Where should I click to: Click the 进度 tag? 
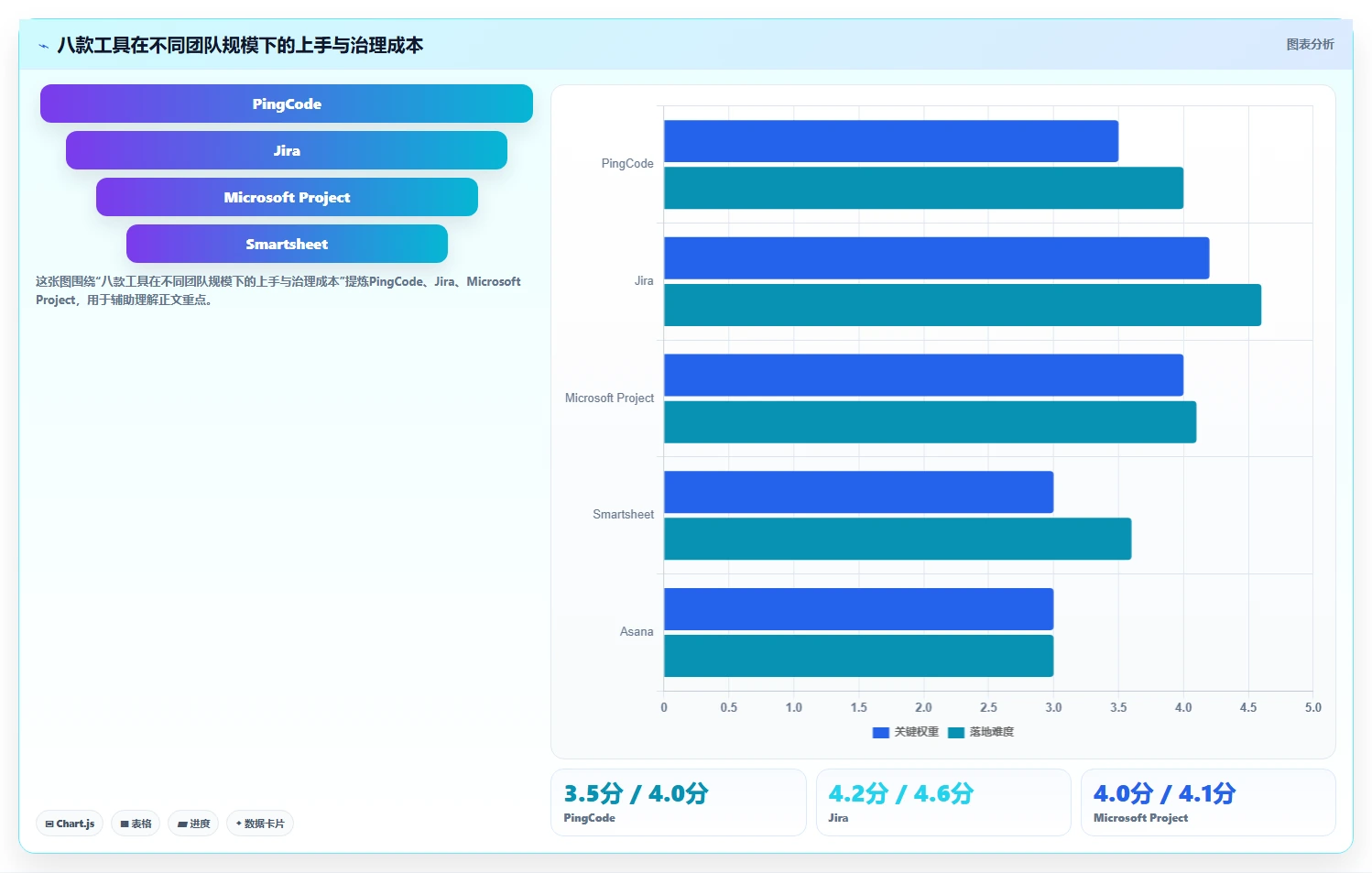coord(193,824)
